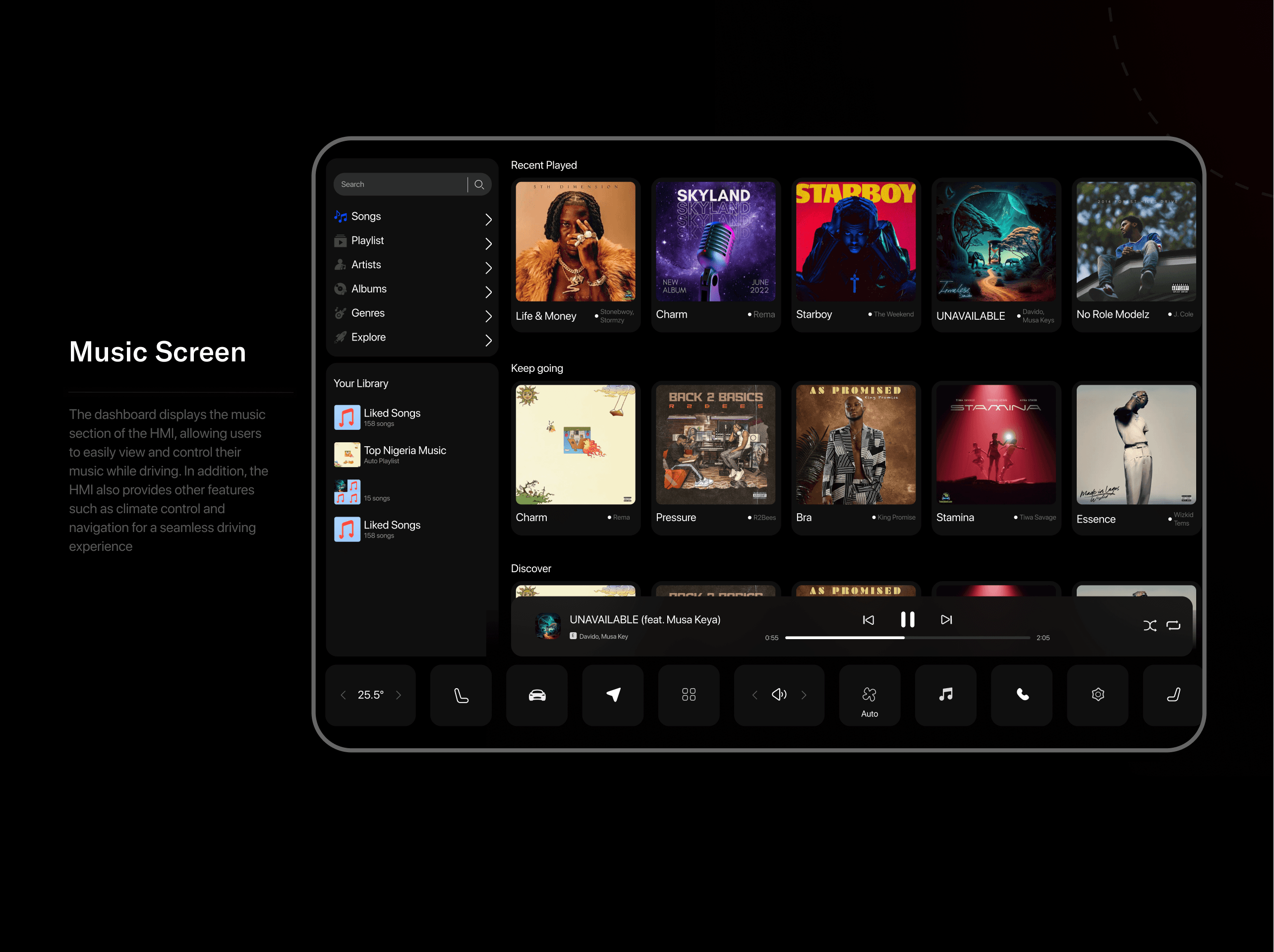This screenshot has height=952, width=1274.
Task: Expand the Explore section chevron
Action: pos(488,340)
